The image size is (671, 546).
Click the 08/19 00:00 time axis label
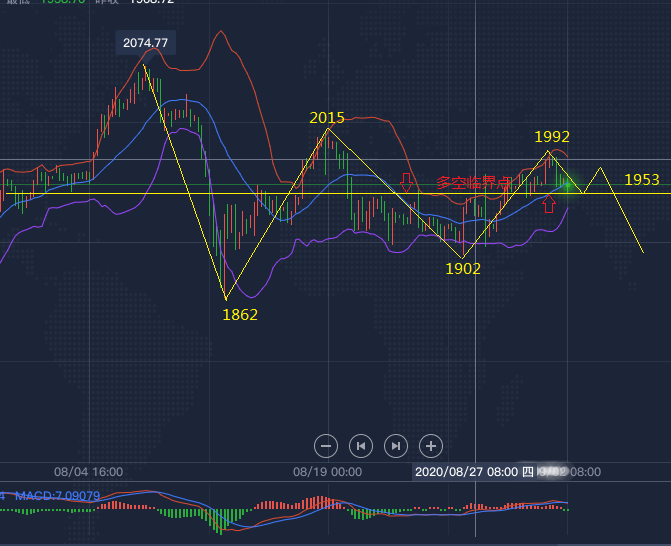326,471
